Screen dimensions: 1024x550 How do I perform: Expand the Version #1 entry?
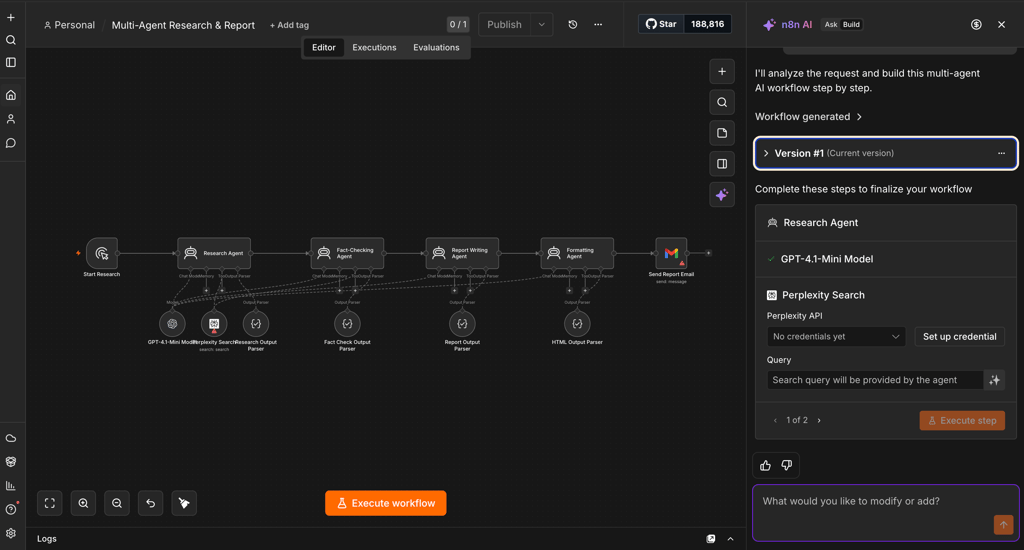click(x=766, y=153)
